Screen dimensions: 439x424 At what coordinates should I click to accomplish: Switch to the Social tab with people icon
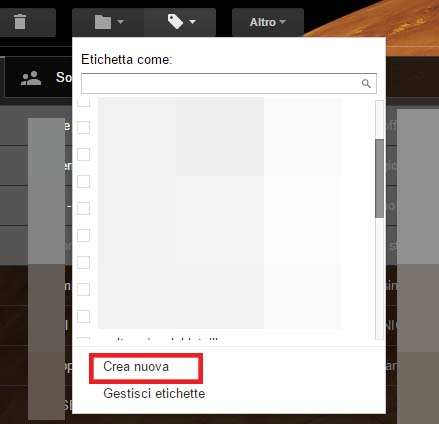click(x=38, y=78)
